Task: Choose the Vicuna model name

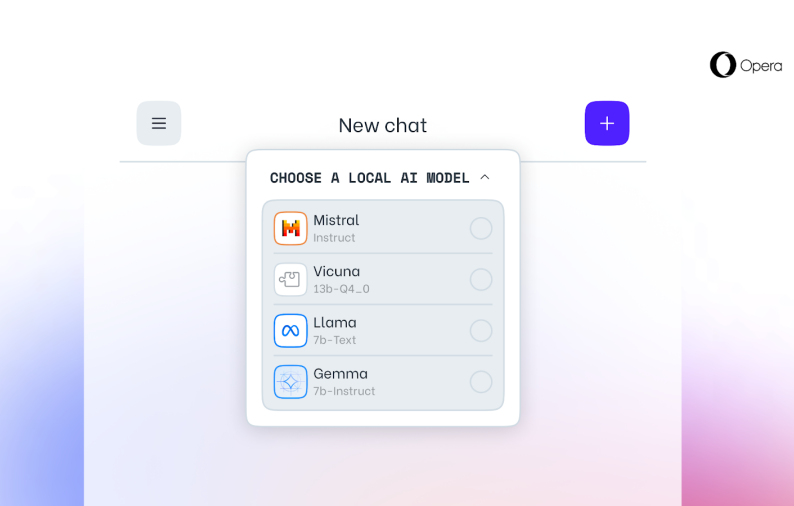Action: (x=337, y=271)
